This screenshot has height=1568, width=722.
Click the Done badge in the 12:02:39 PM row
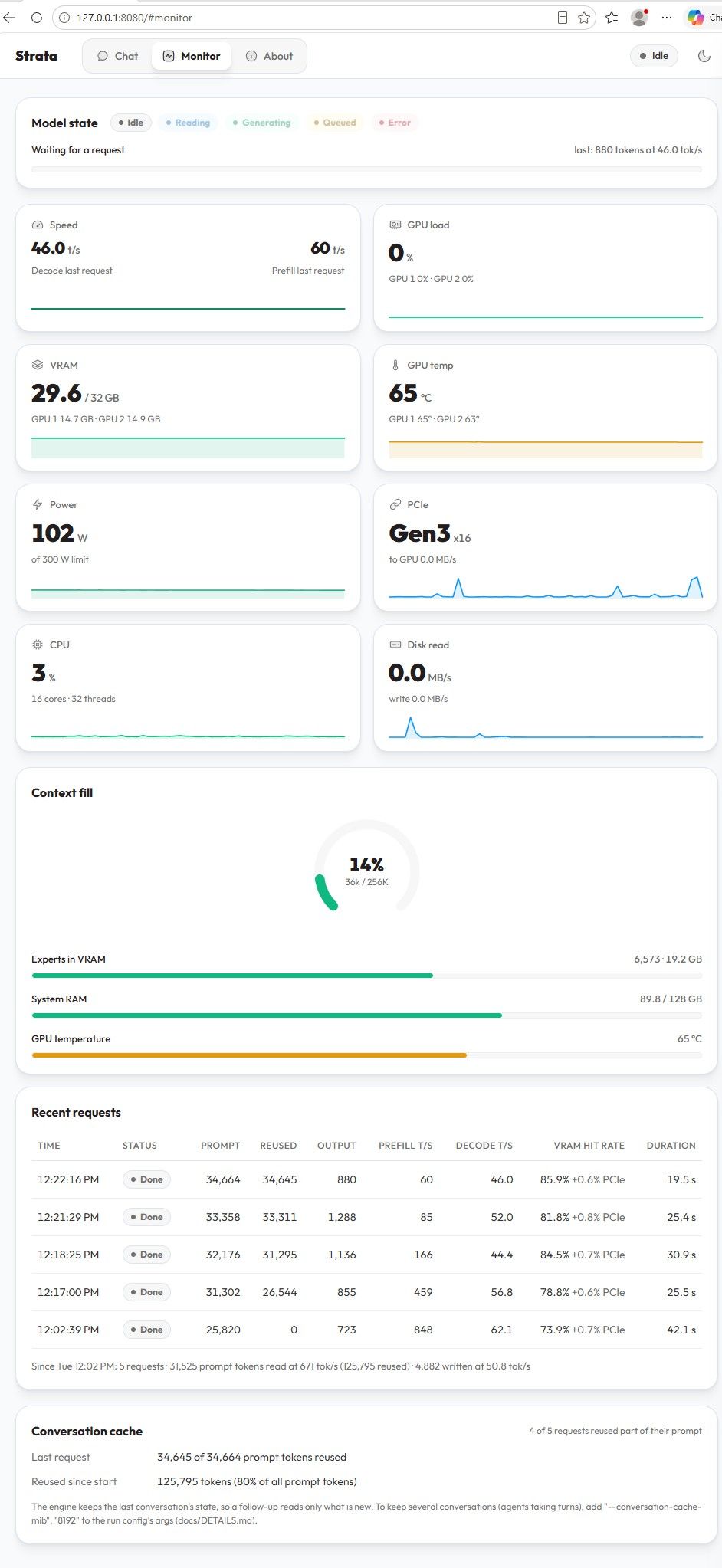(x=146, y=1330)
